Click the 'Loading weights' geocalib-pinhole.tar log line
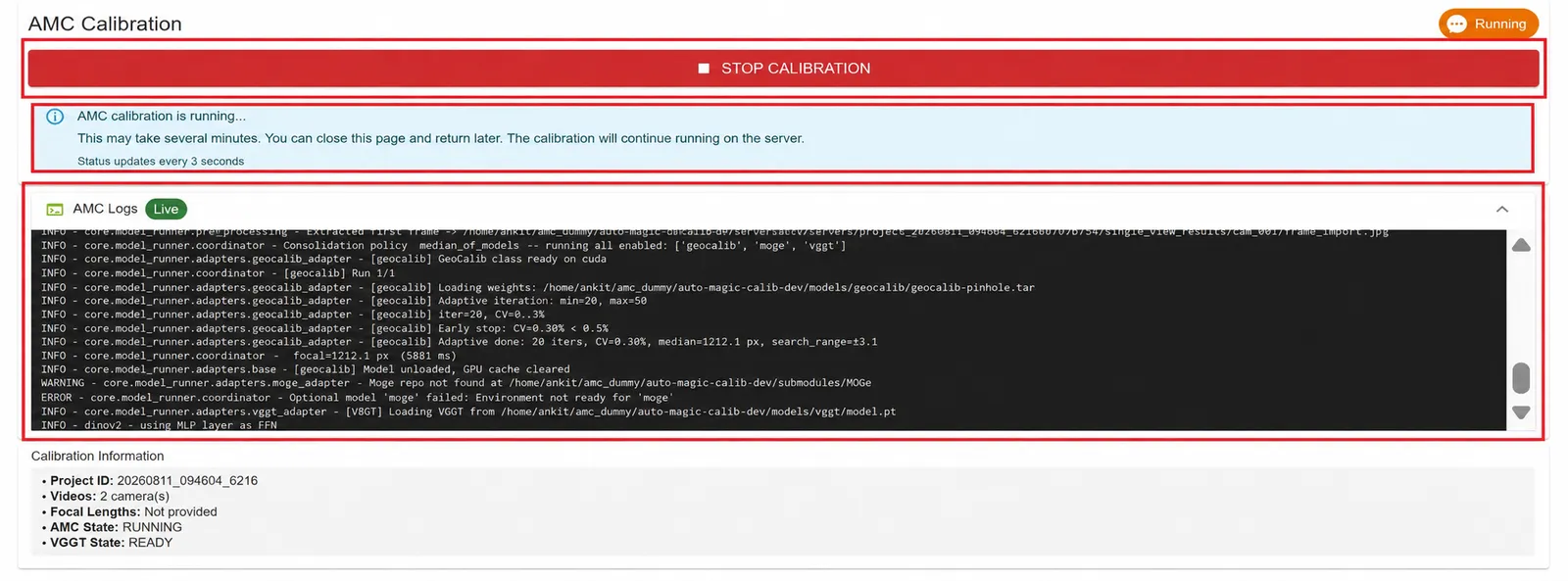The height and width of the screenshot is (581, 1568). tap(537, 287)
